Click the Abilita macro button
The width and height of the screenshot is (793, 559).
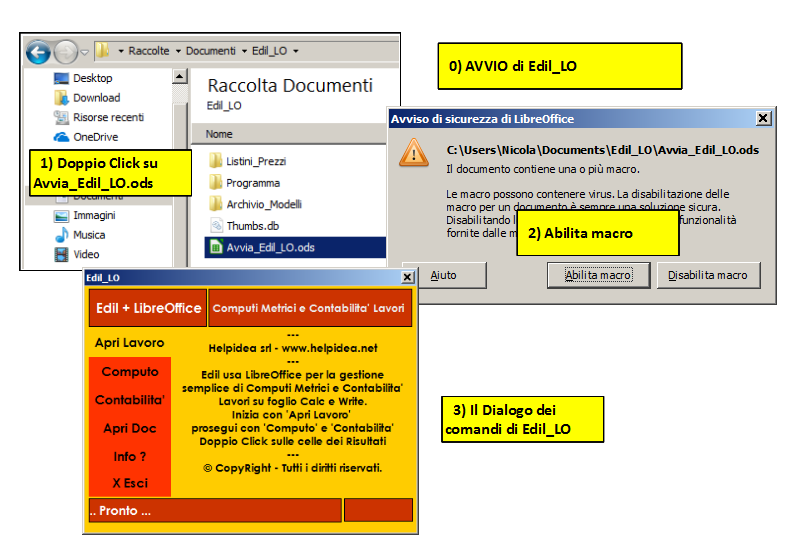(x=598, y=275)
